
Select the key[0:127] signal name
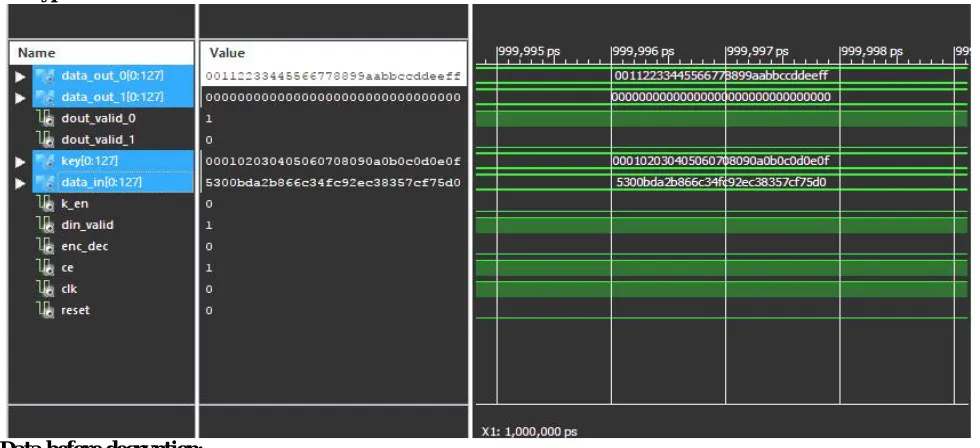pyautogui.click(x=89, y=161)
